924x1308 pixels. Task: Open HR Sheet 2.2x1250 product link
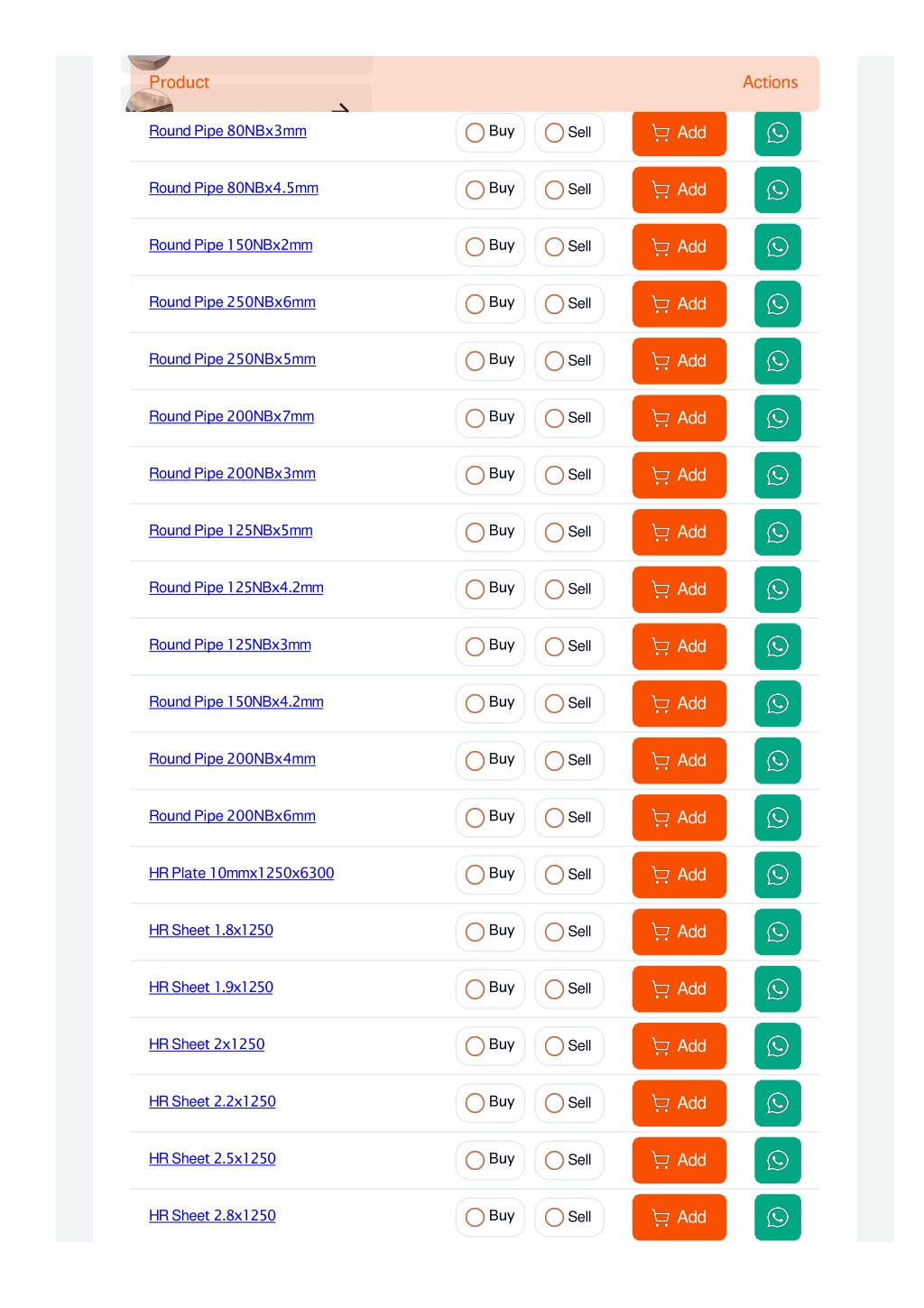click(x=212, y=1102)
